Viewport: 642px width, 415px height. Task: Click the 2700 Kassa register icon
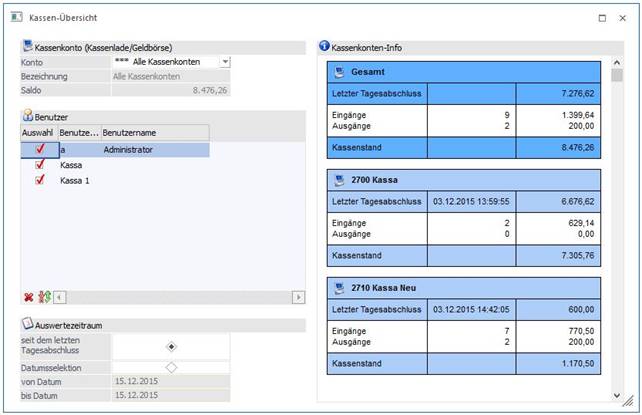[x=340, y=180]
